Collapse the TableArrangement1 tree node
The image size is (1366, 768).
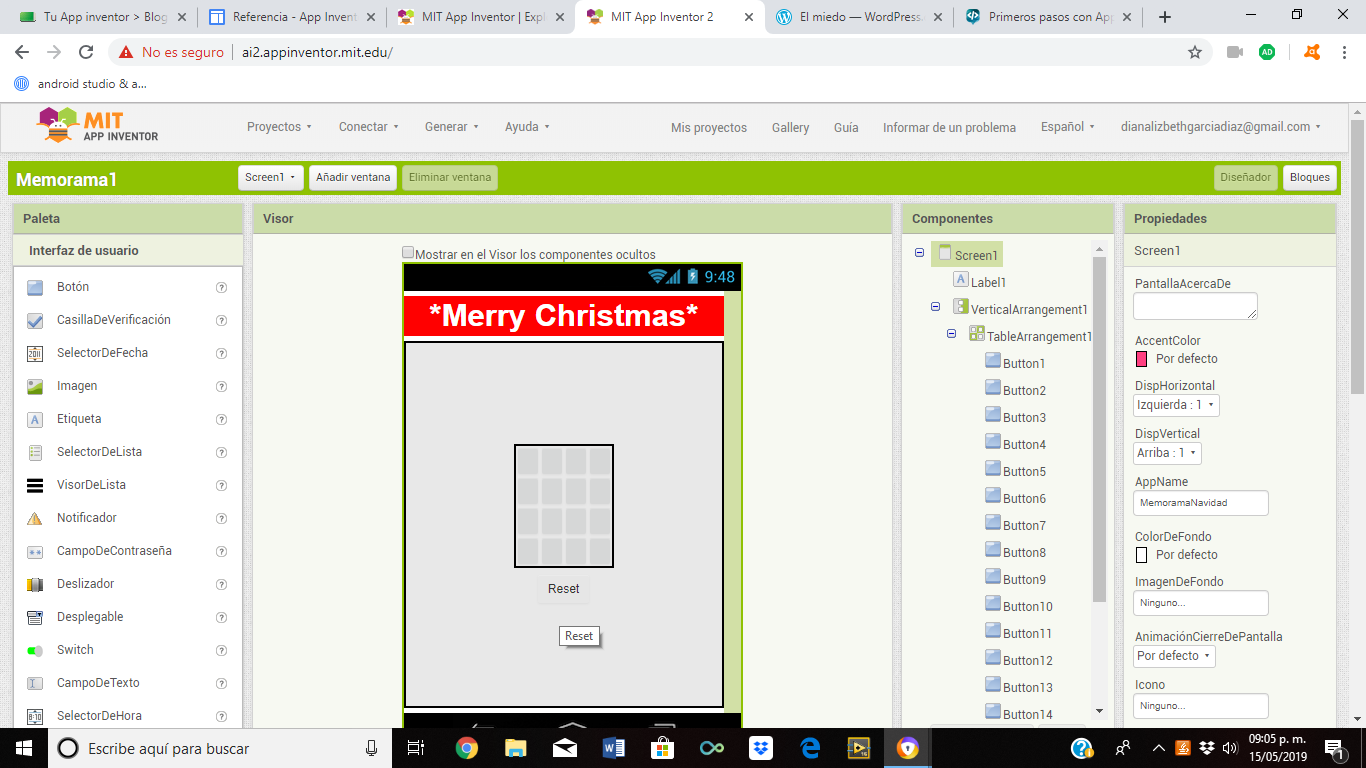tap(952, 335)
